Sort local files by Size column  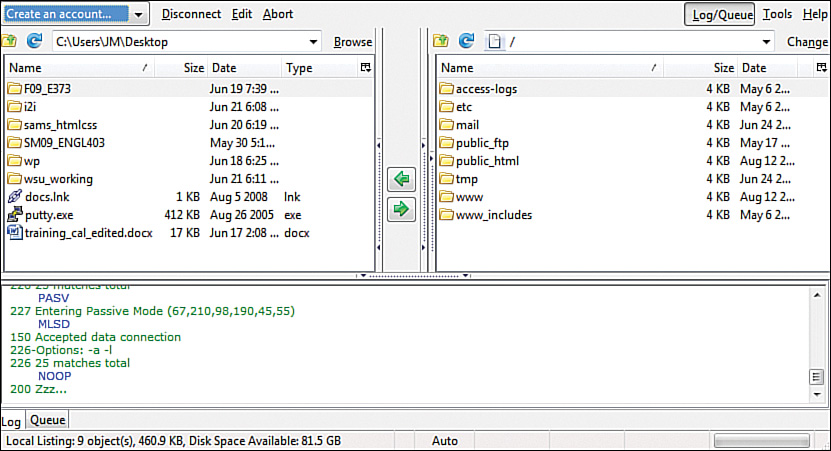point(181,68)
